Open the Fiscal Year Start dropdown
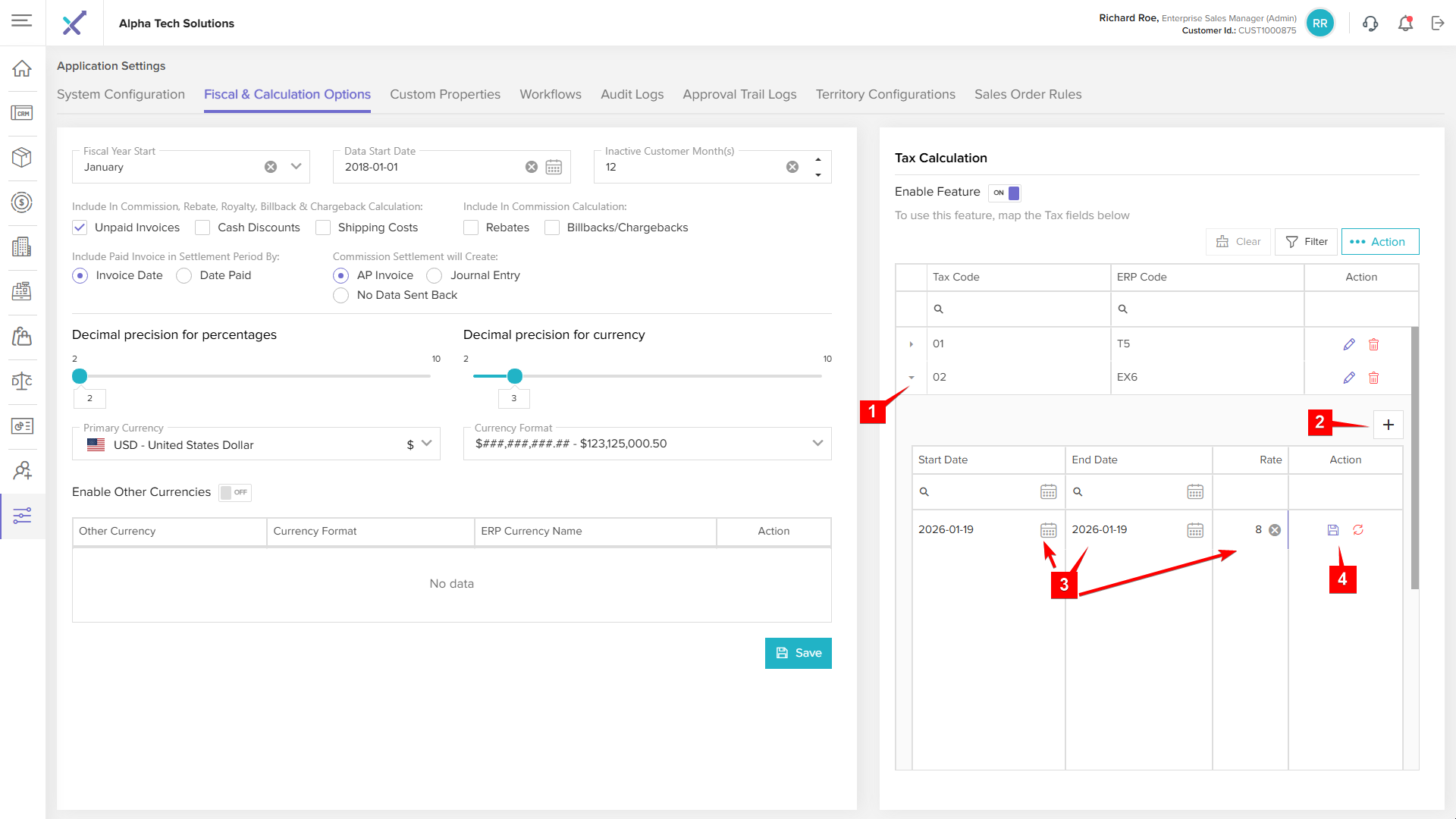 296,167
